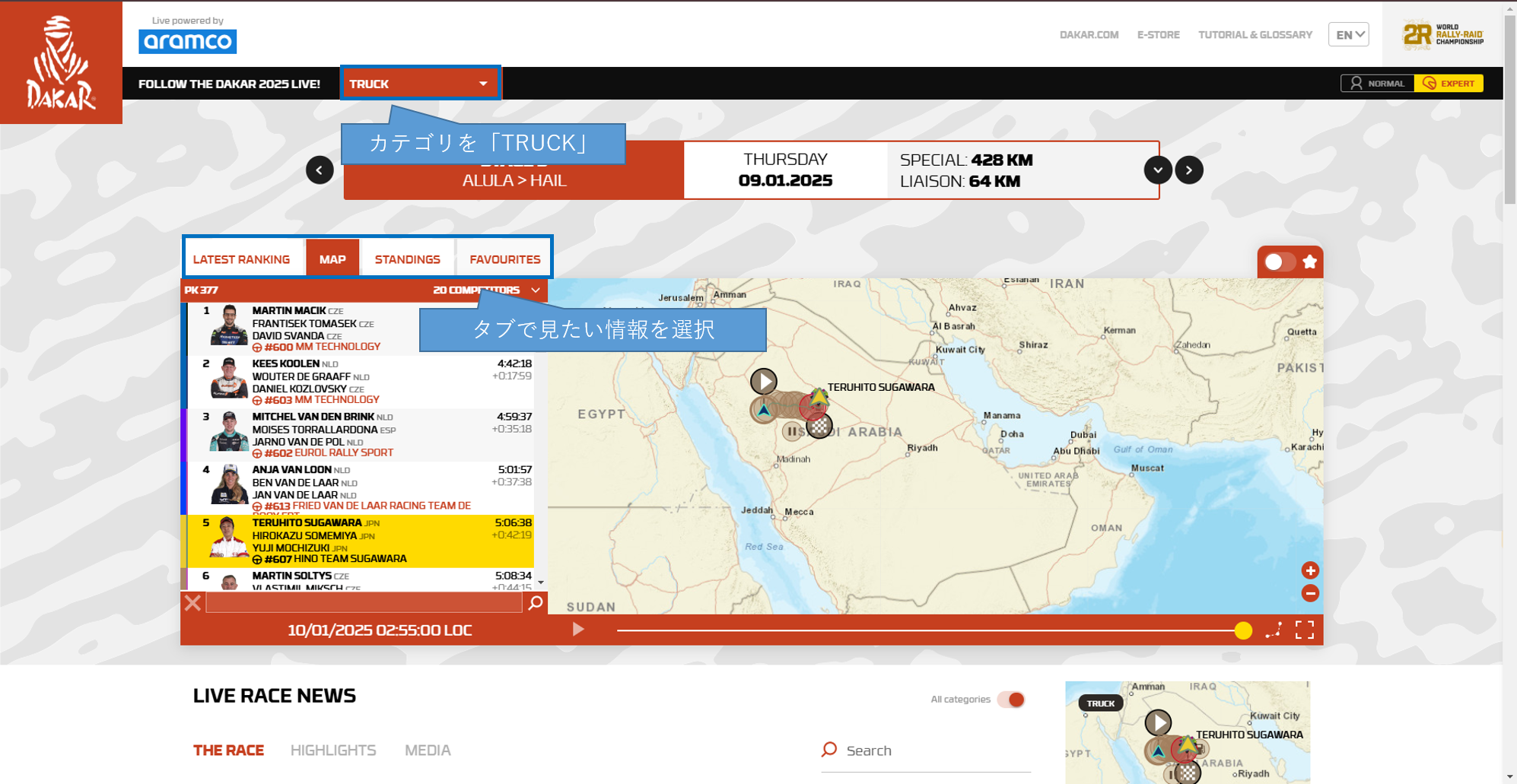This screenshot has height=784, width=1517.
Task: Select THE RACE news tab
Action: pyautogui.click(x=228, y=751)
